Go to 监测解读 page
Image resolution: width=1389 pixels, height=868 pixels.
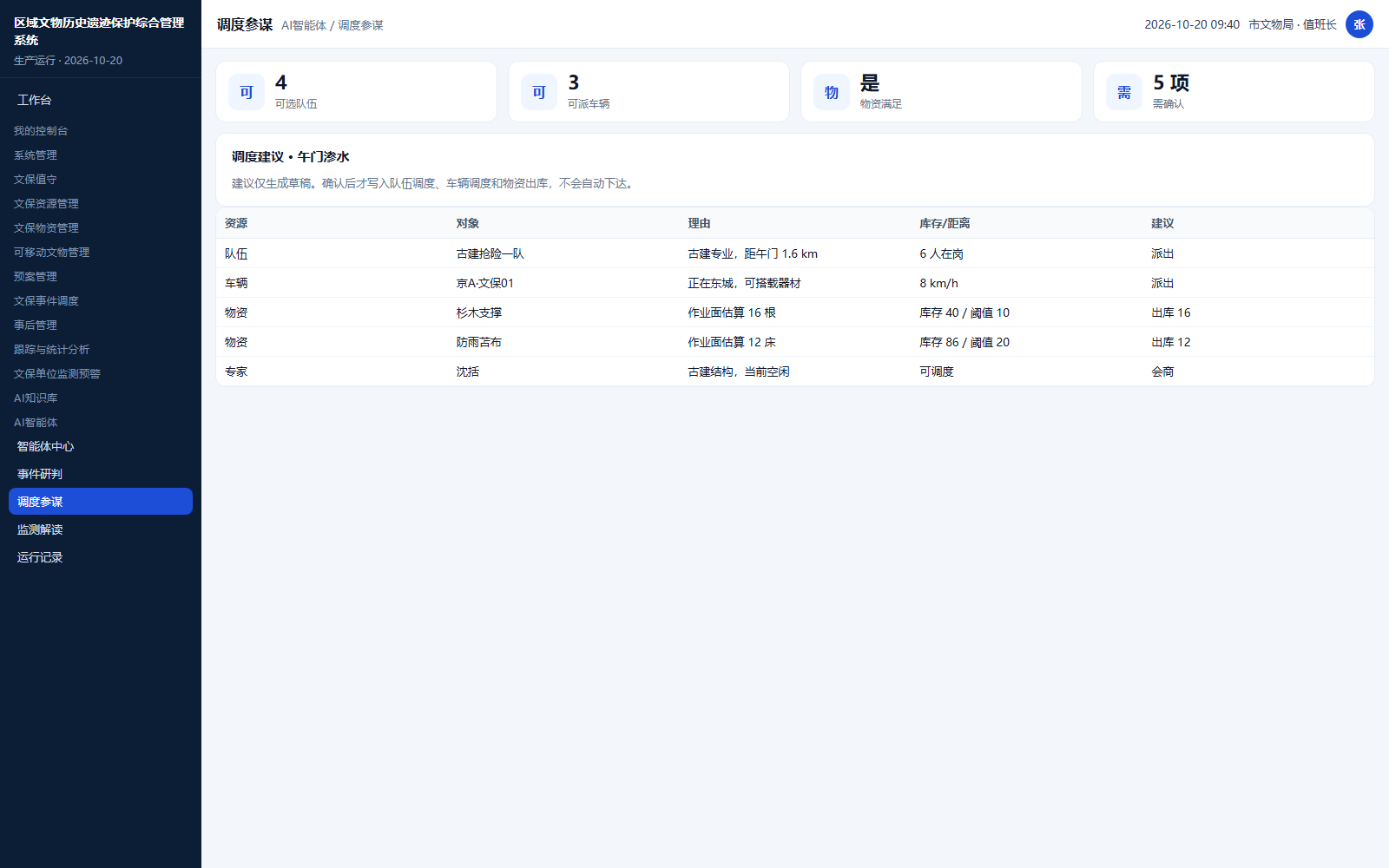tap(101, 529)
